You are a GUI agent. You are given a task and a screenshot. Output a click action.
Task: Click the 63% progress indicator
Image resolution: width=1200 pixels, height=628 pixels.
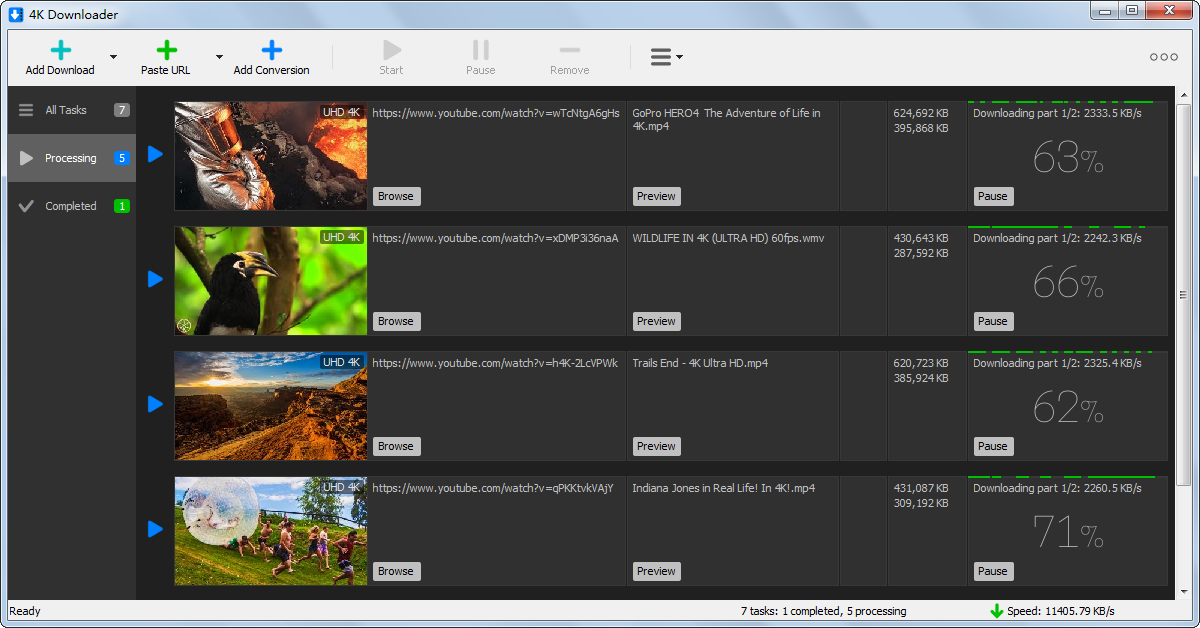click(x=1067, y=158)
